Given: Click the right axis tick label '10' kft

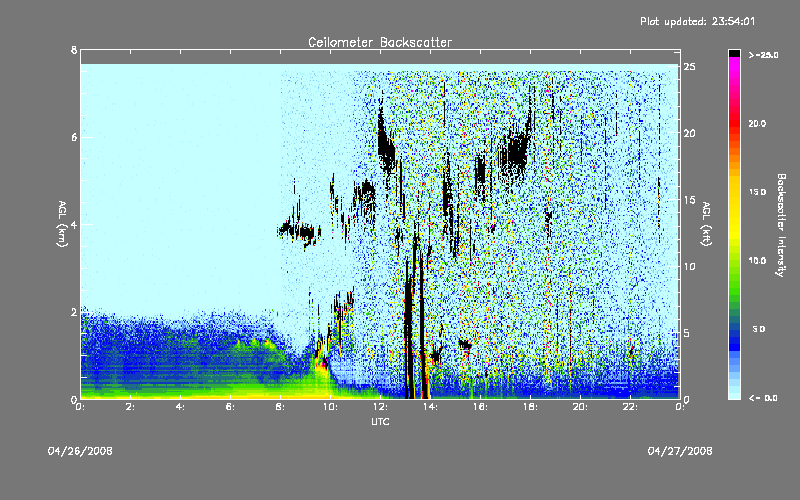Looking at the screenshot, I should [x=689, y=266].
